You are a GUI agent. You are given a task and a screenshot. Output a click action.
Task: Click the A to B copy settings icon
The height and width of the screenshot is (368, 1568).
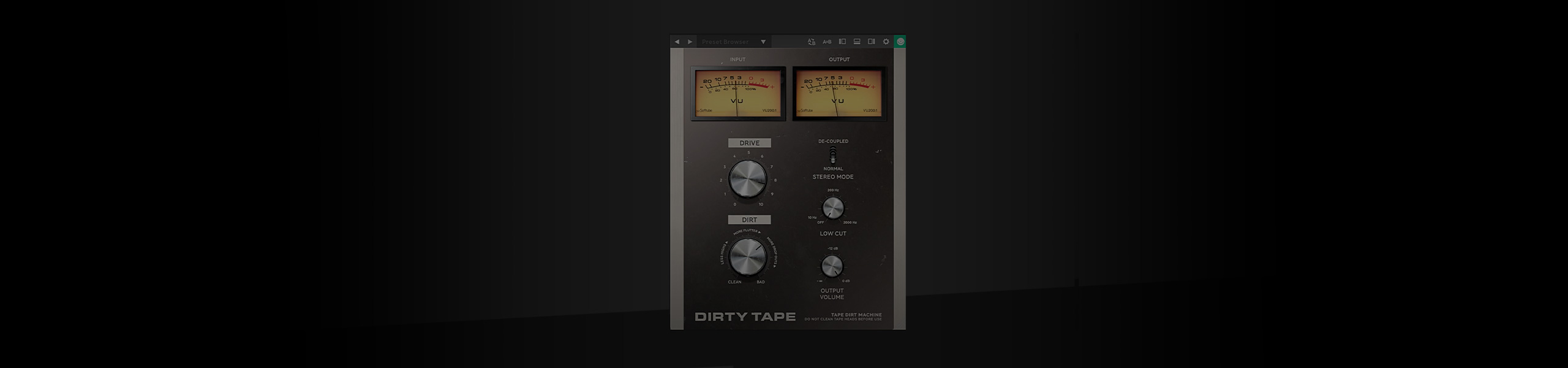[812, 42]
